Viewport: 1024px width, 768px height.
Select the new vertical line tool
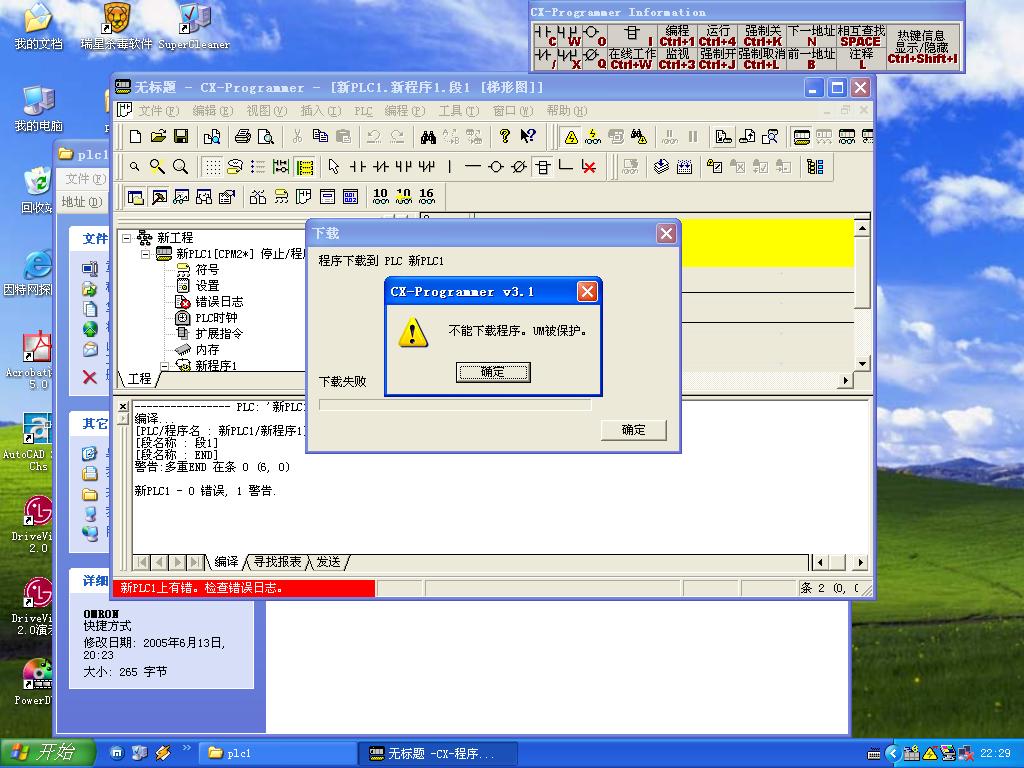pos(450,167)
